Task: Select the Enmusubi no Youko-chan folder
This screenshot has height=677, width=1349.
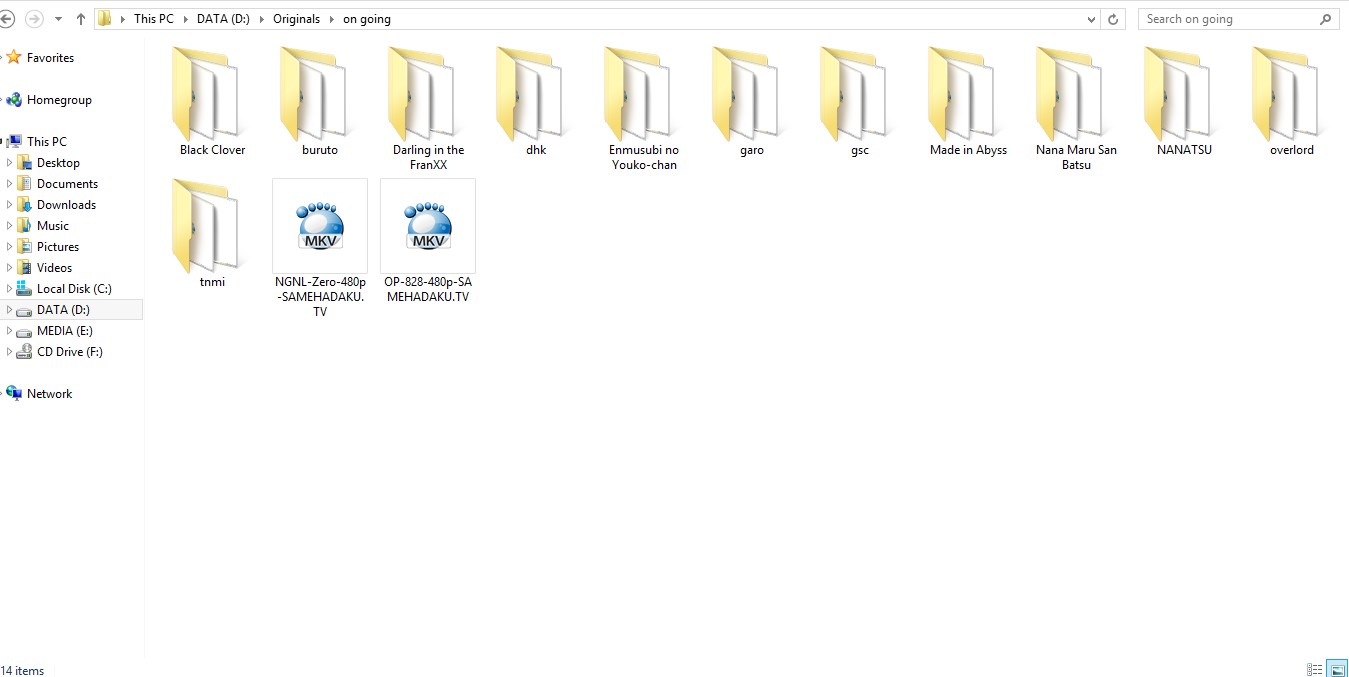Action: pyautogui.click(x=644, y=109)
